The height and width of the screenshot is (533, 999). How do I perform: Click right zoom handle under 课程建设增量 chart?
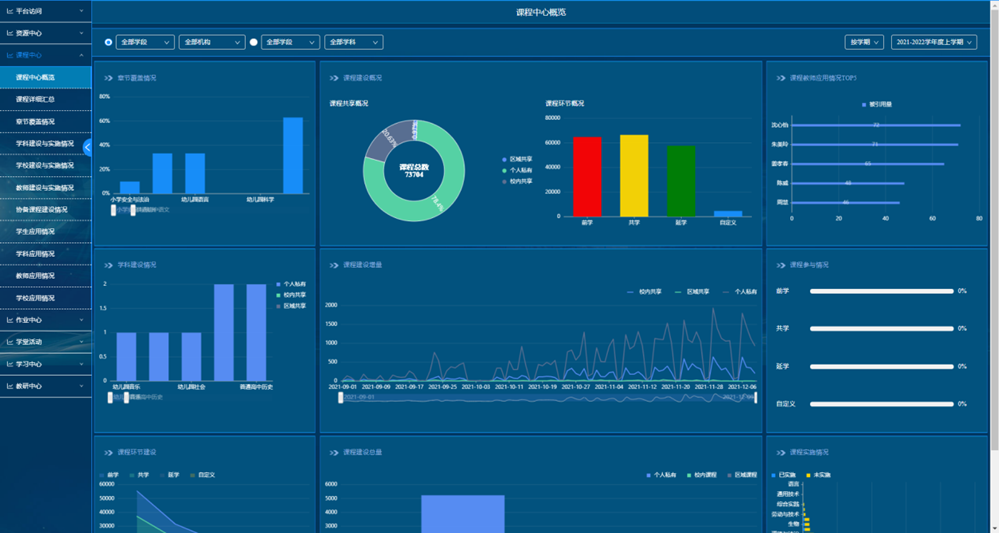(756, 398)
